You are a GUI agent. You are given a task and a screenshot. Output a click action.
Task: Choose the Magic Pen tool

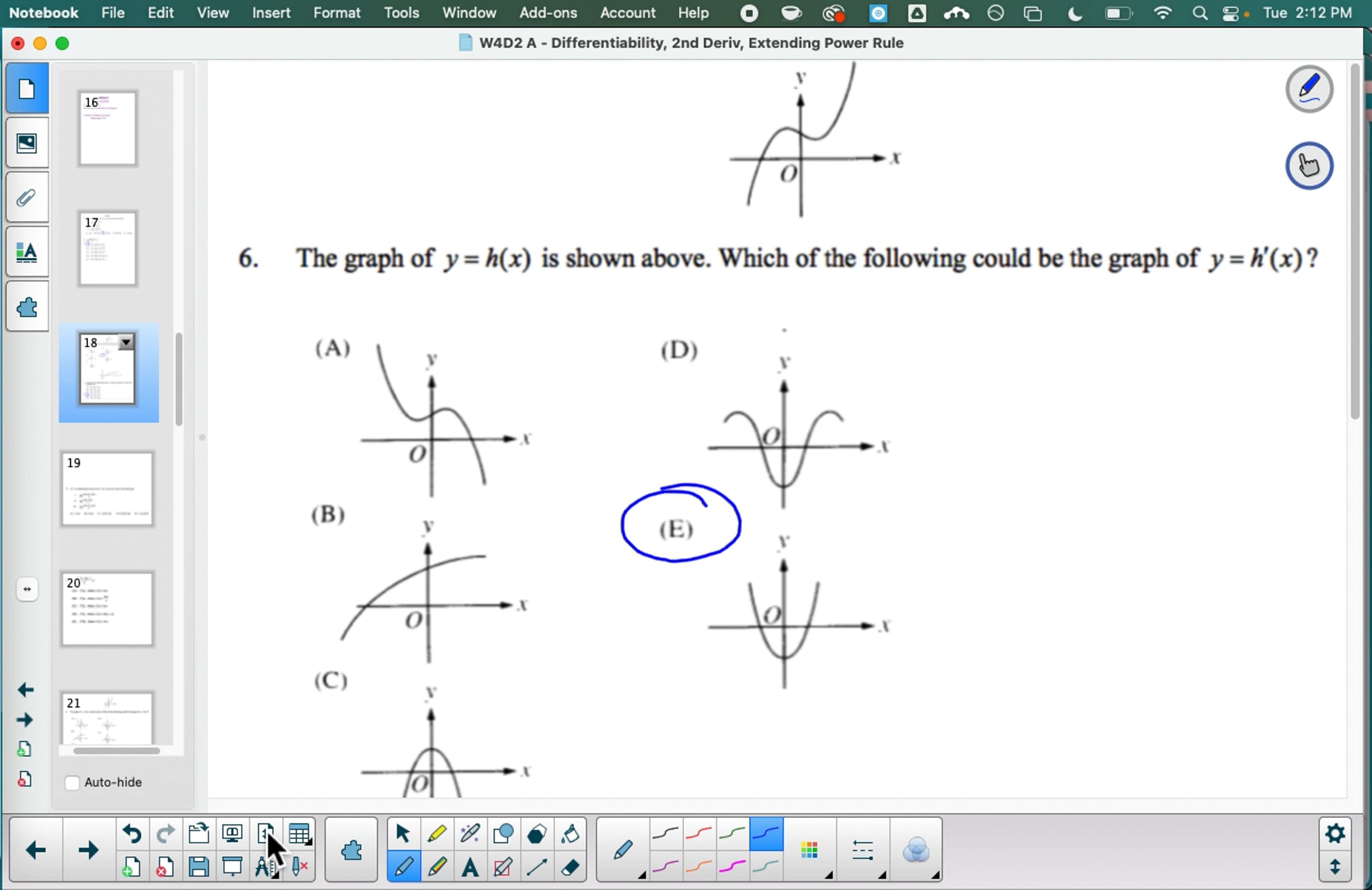pos(470,833)
